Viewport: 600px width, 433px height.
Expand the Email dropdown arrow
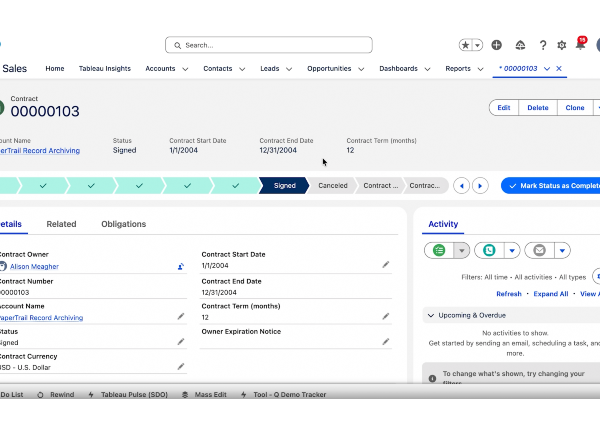562,251
